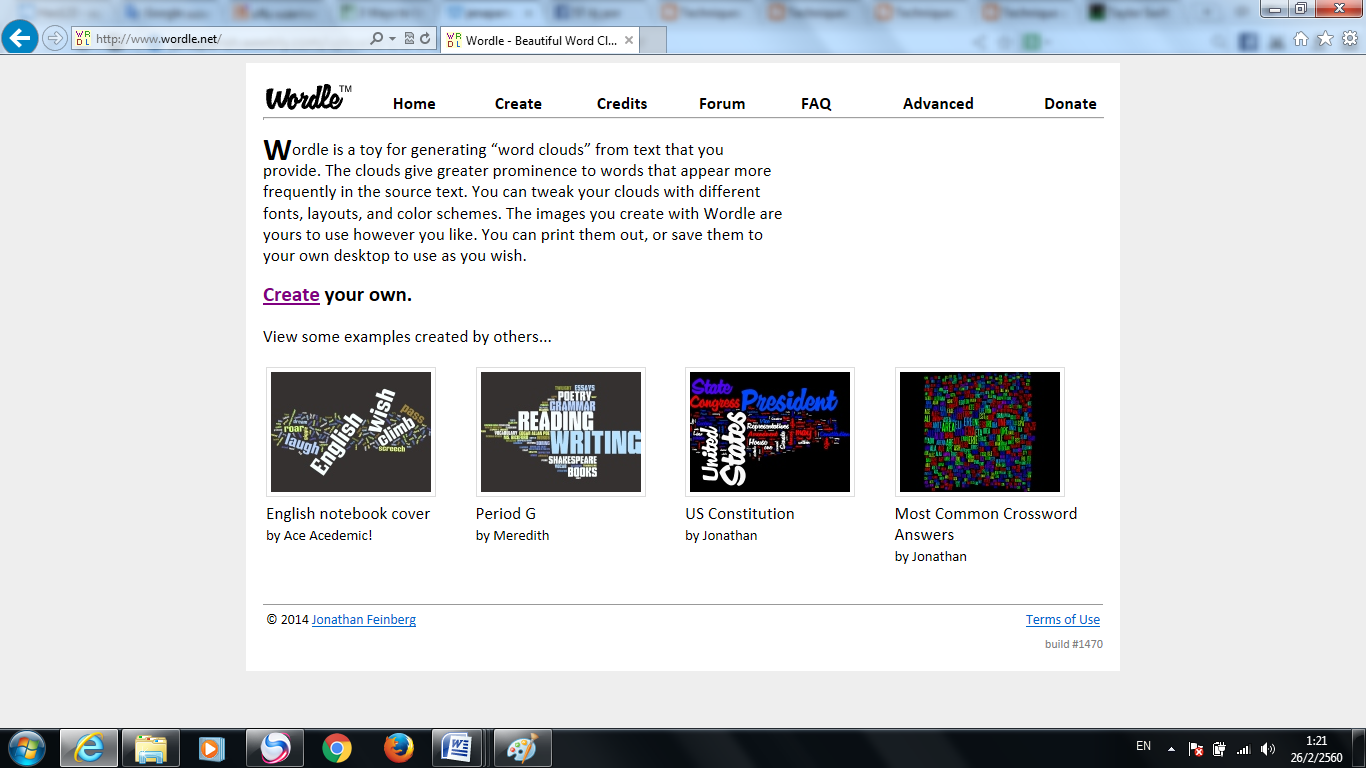The width and height of the screenshot is (1366, 768).
Task: Open the network signal tray icon
Action: point(1244,748)
